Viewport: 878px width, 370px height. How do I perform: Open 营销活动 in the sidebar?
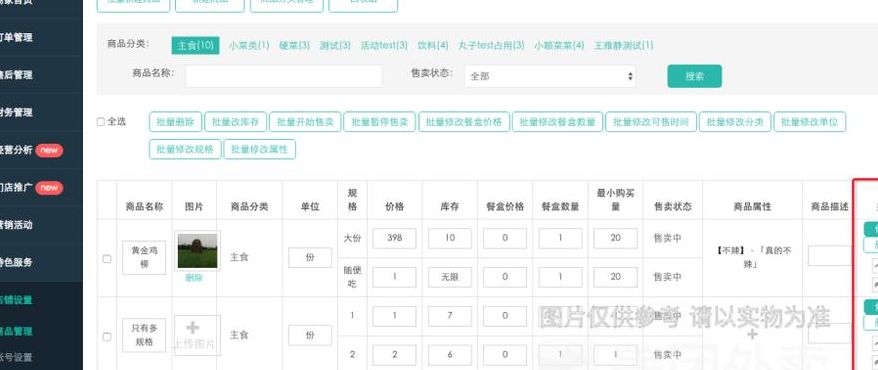point(16,225)
